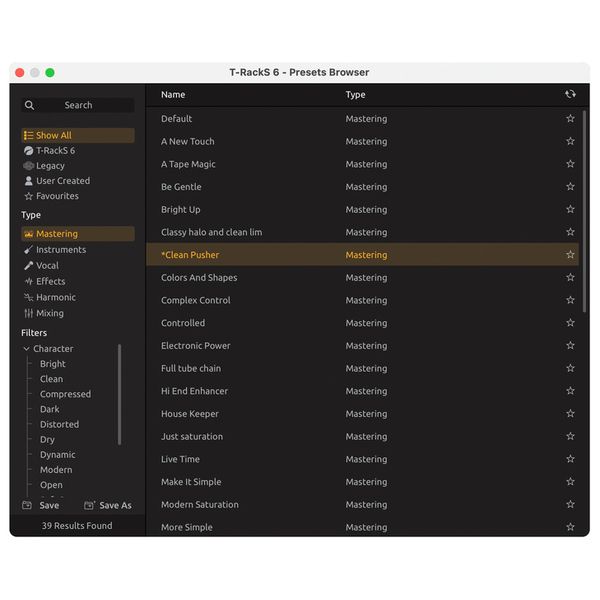Sort presets by Name column header
Viewport: 600px width, 600px height.
[173, 95]
